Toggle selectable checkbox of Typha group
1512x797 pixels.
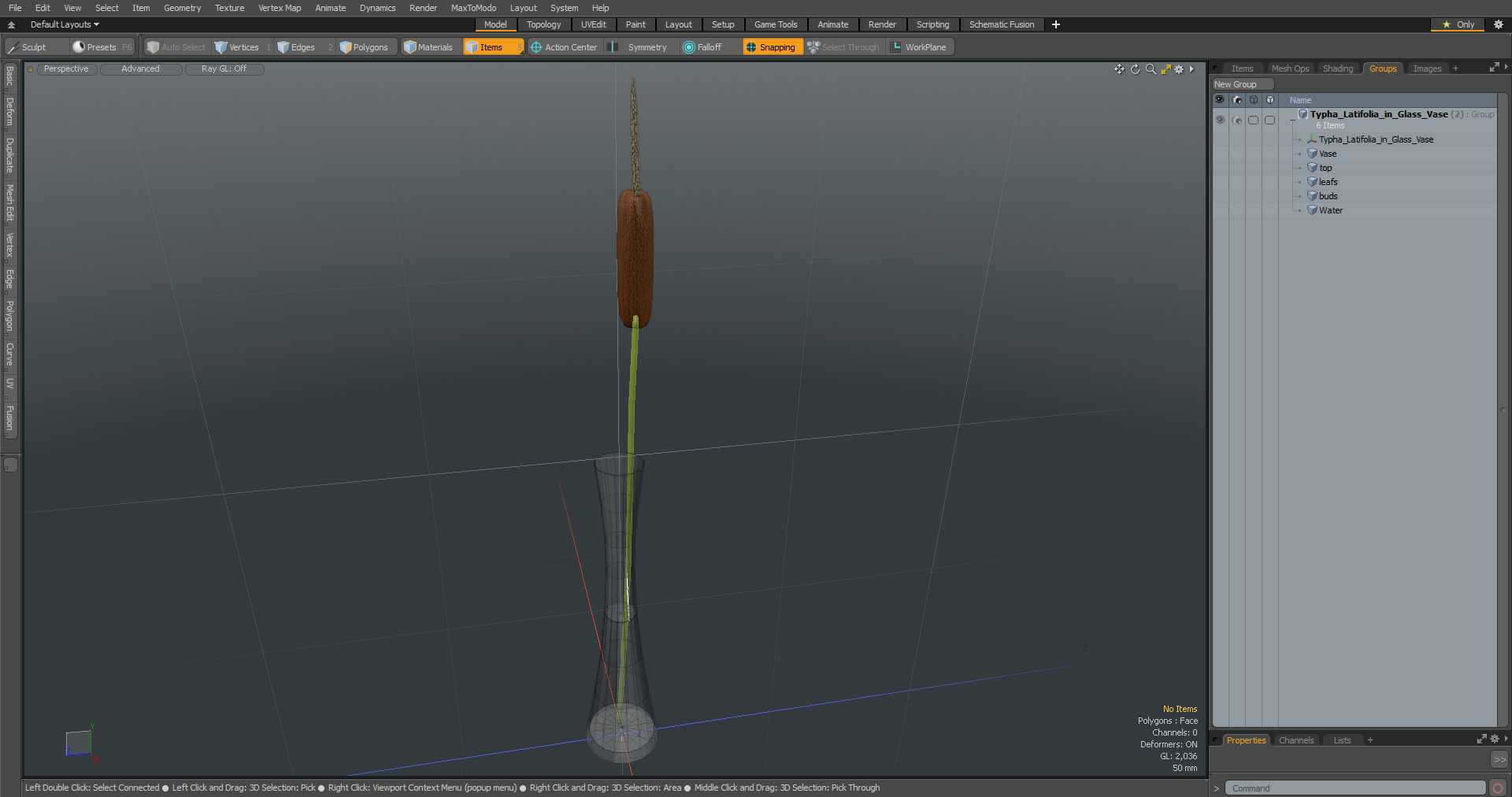pos(1269,120)
